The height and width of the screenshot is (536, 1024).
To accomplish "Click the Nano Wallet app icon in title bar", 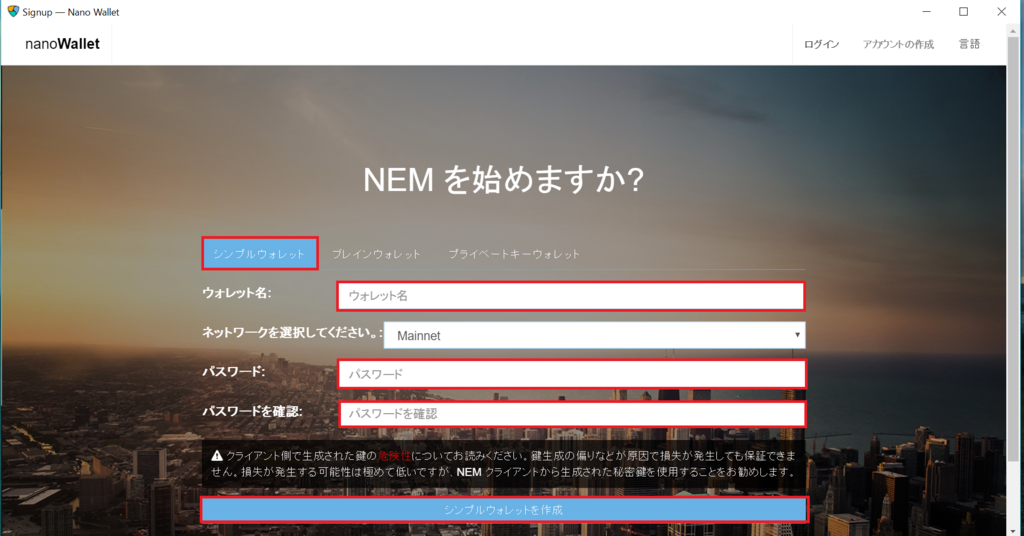I will [x=12, y=11].
